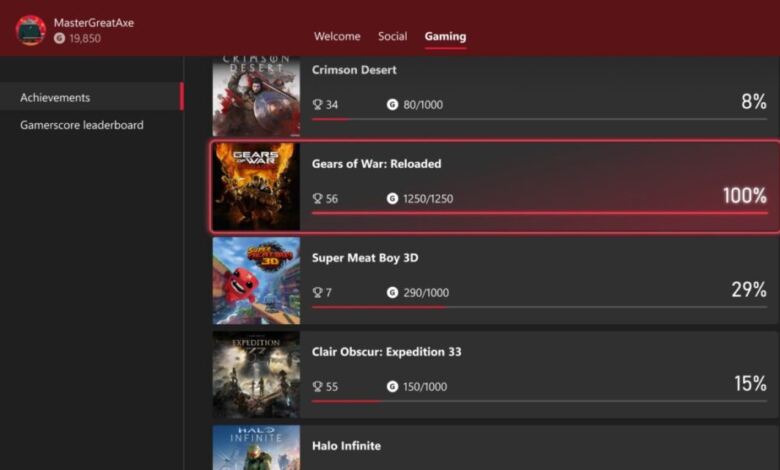Click the trophy icon for Clair Obscur
Image resolution: width=780 pixels, height=470 pixels.
(x=317, y=387)
